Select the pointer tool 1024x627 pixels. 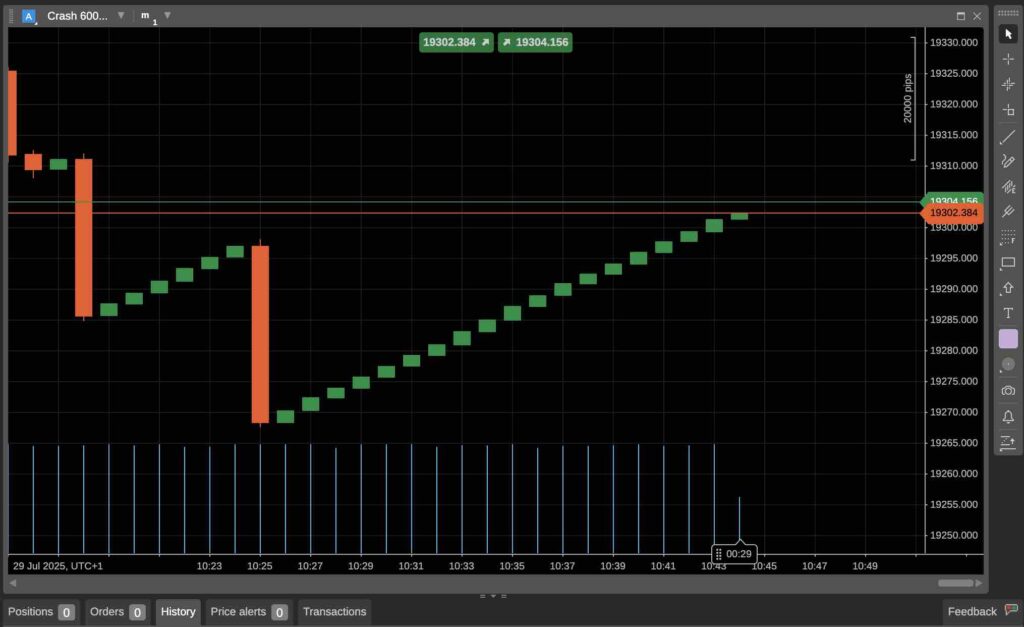[1008, 33]
